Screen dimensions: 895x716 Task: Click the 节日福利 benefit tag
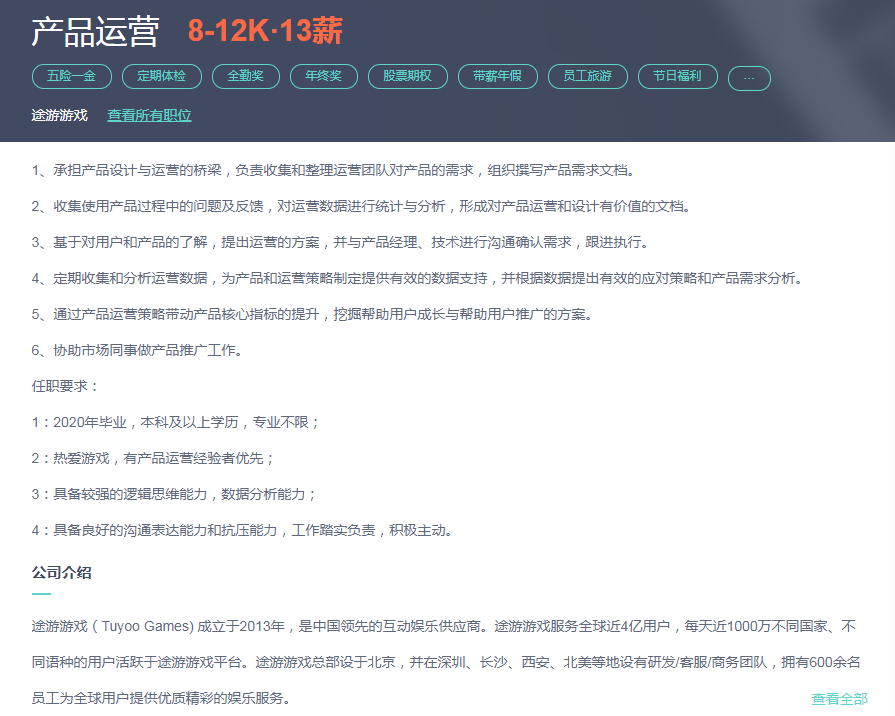tap(678, 77)
